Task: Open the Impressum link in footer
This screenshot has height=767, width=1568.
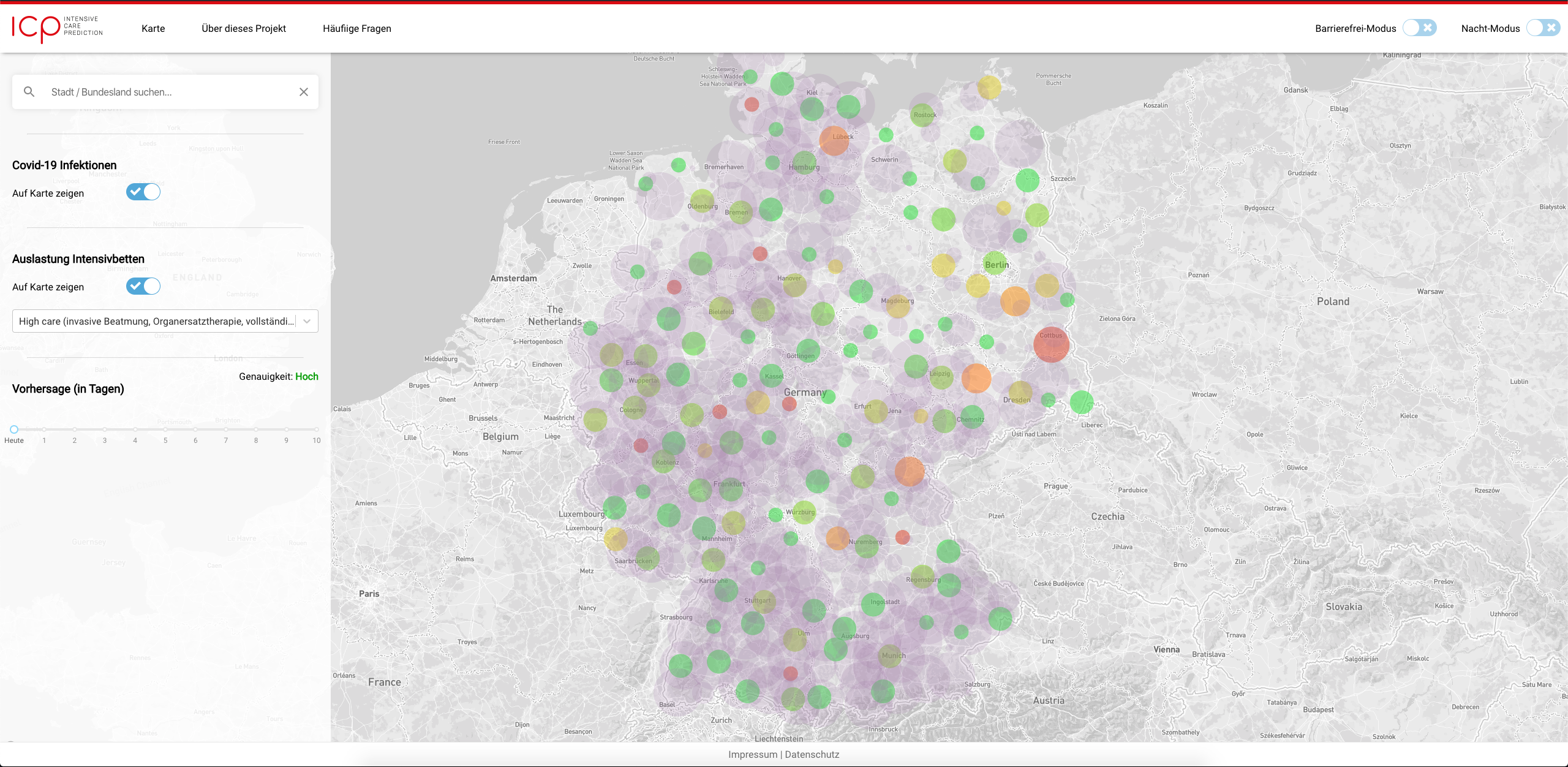Action: pyautogui.click(x=752, y=754)
